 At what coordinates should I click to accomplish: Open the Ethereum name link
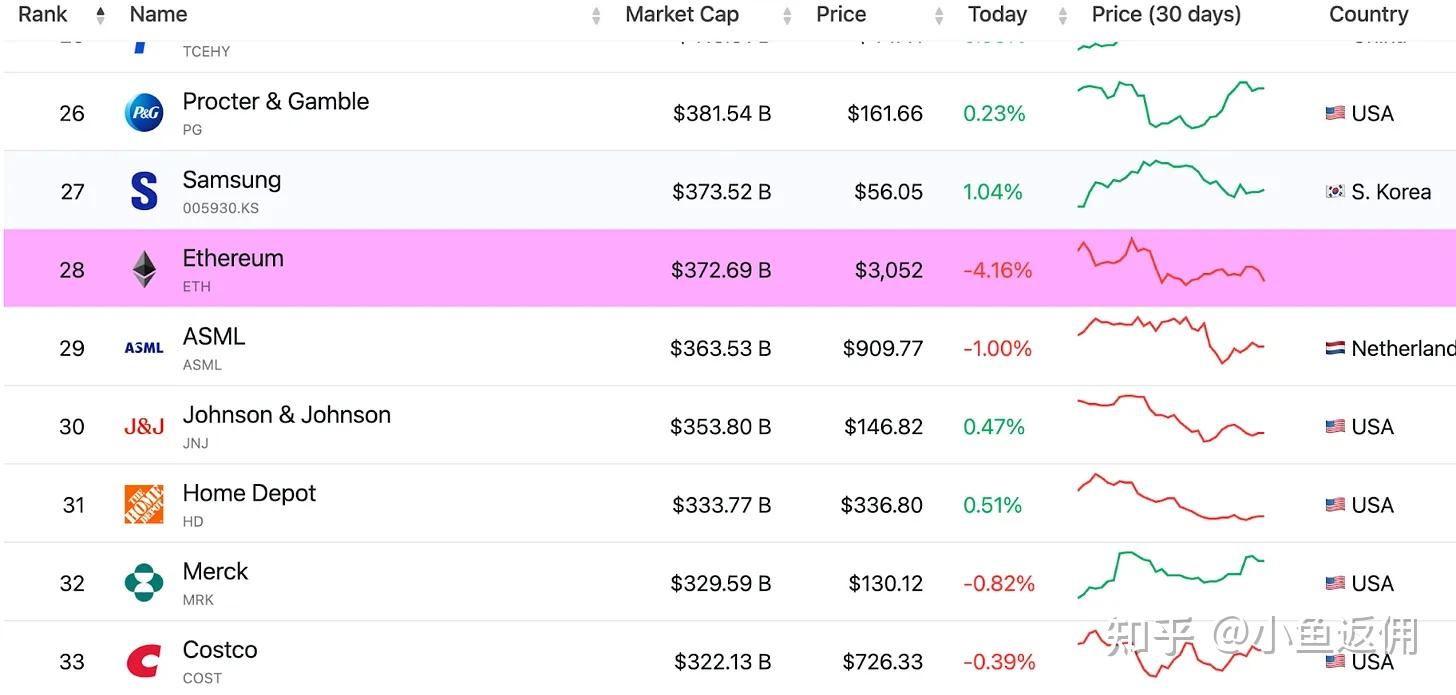click(233, 259)
